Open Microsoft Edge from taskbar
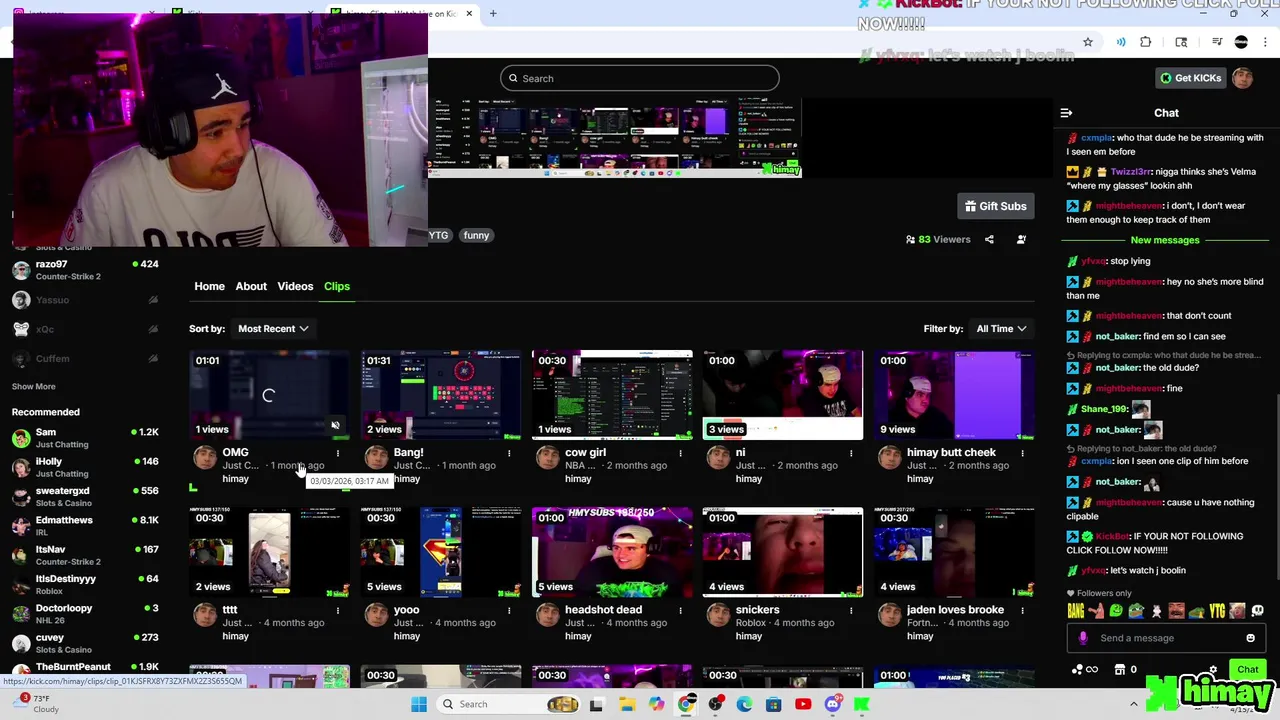The image size is (1280, 720). pos(745,704)
